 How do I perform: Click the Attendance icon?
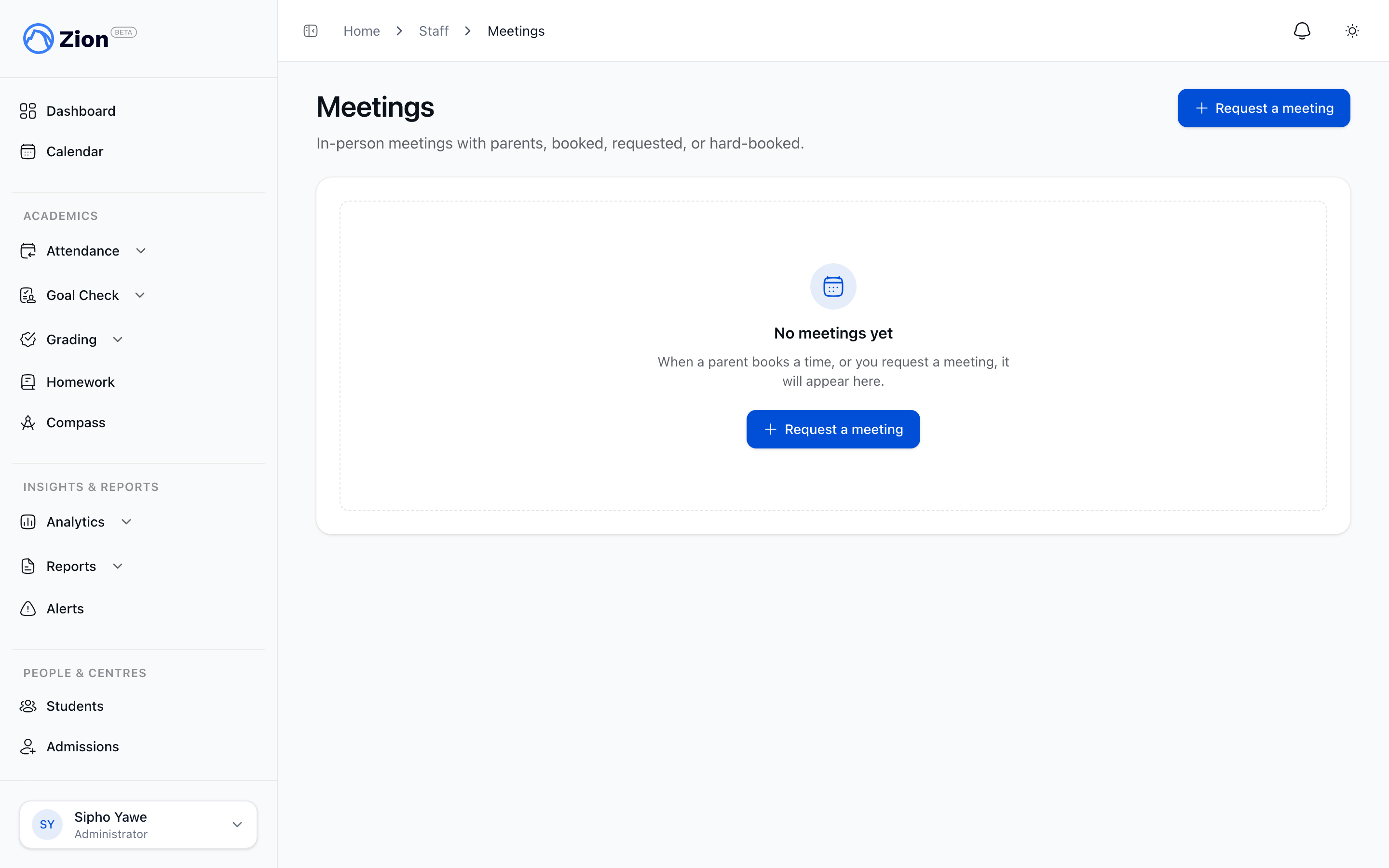tap(28, 251)
